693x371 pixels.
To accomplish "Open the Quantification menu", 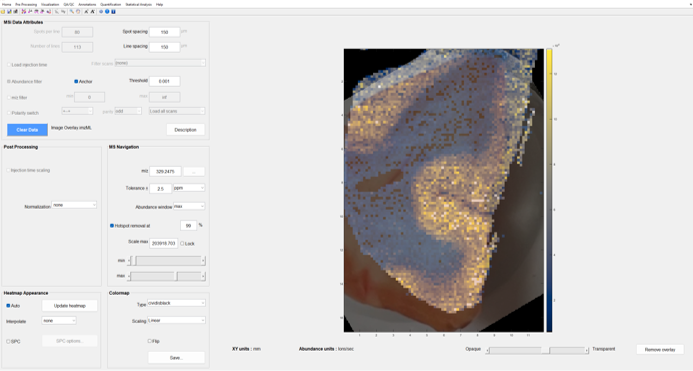I will 110,4.
